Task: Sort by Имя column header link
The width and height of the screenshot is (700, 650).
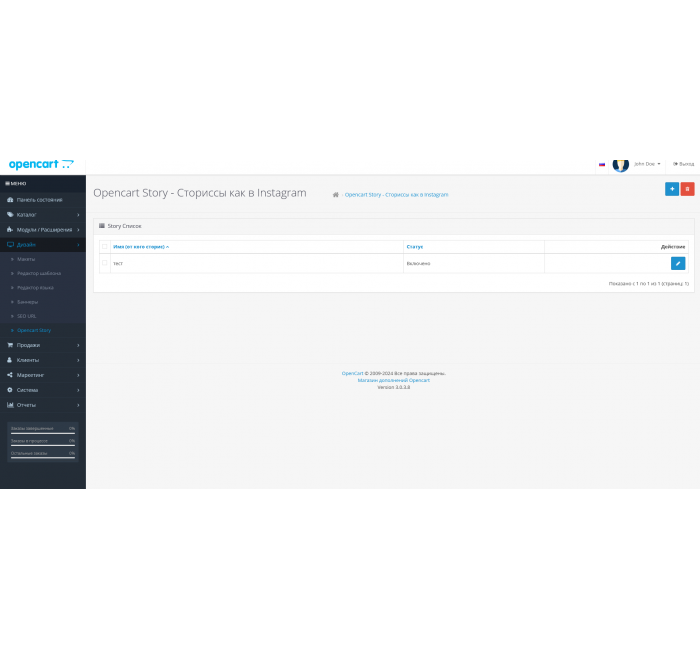Action: [x=141, y=246]
